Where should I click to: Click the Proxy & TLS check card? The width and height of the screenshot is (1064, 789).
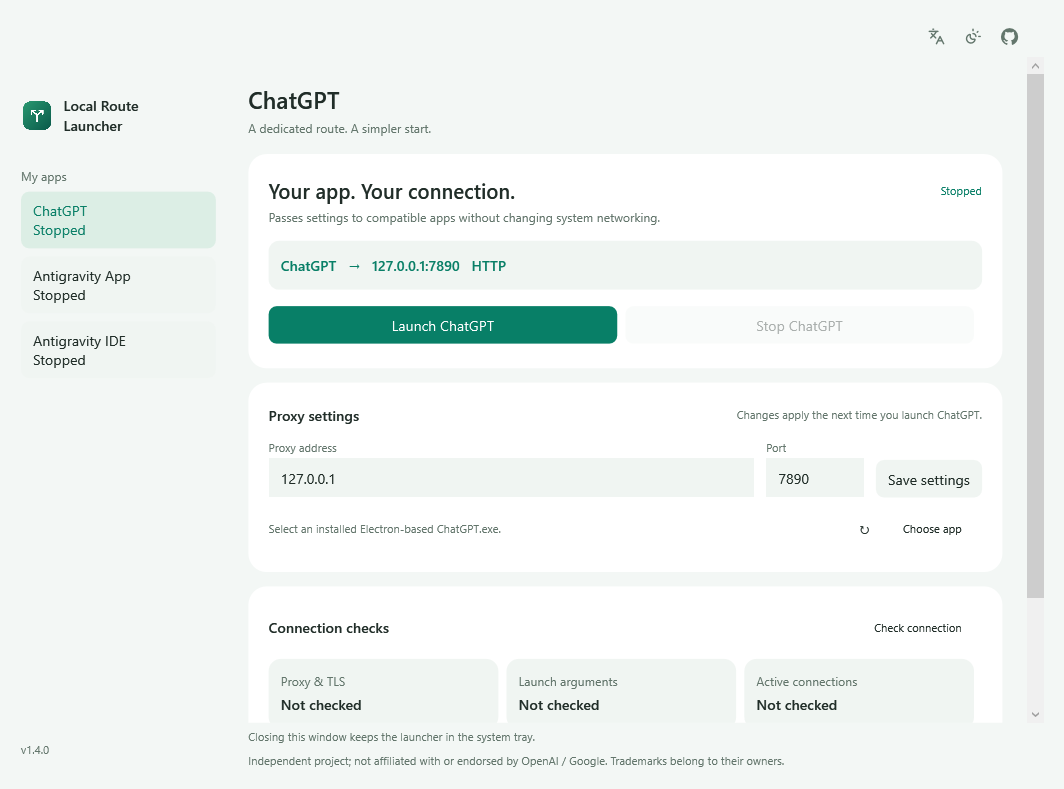click(x=383, y=691)
